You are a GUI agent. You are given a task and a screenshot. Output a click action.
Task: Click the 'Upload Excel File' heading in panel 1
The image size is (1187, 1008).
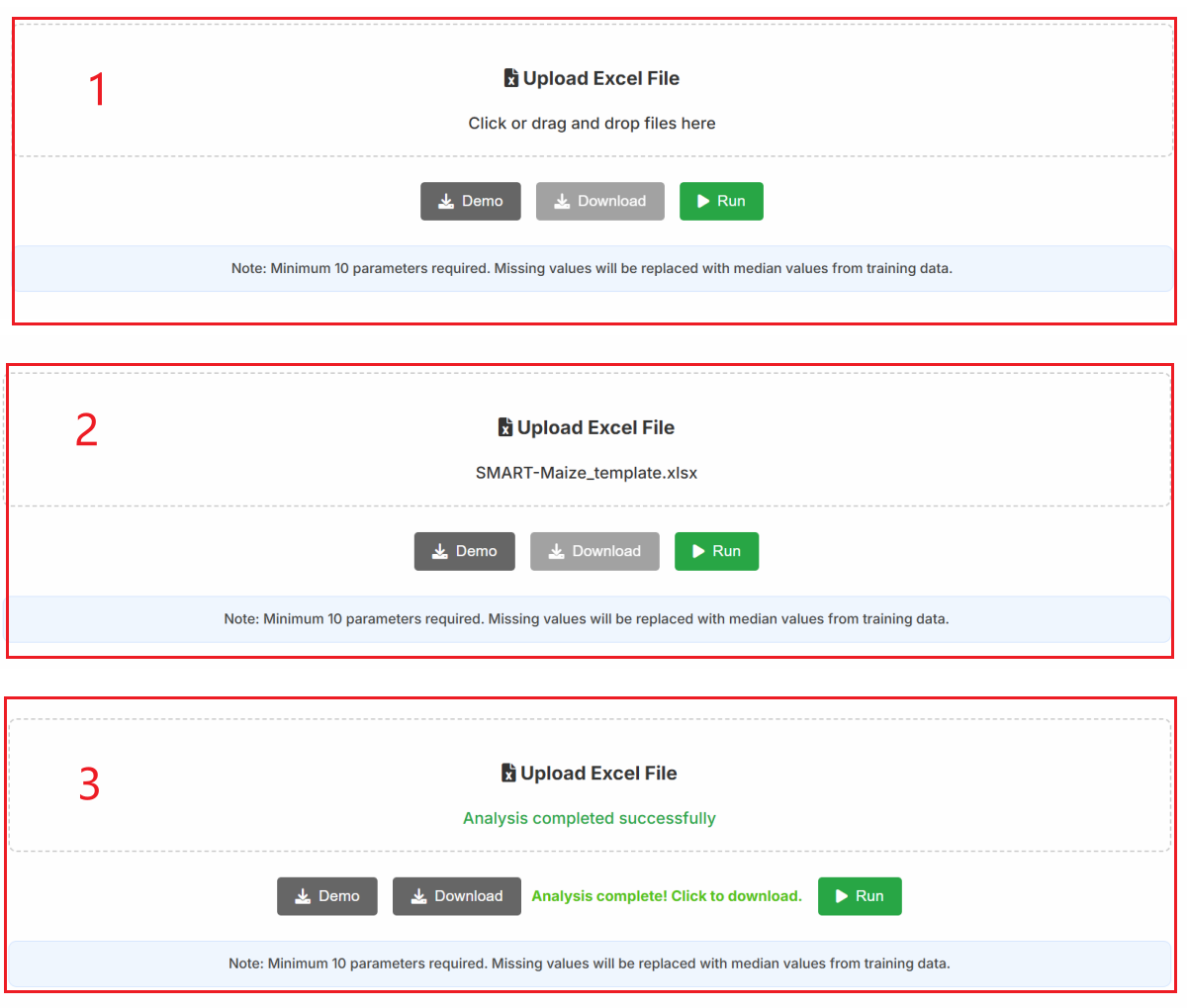[600, 79]
